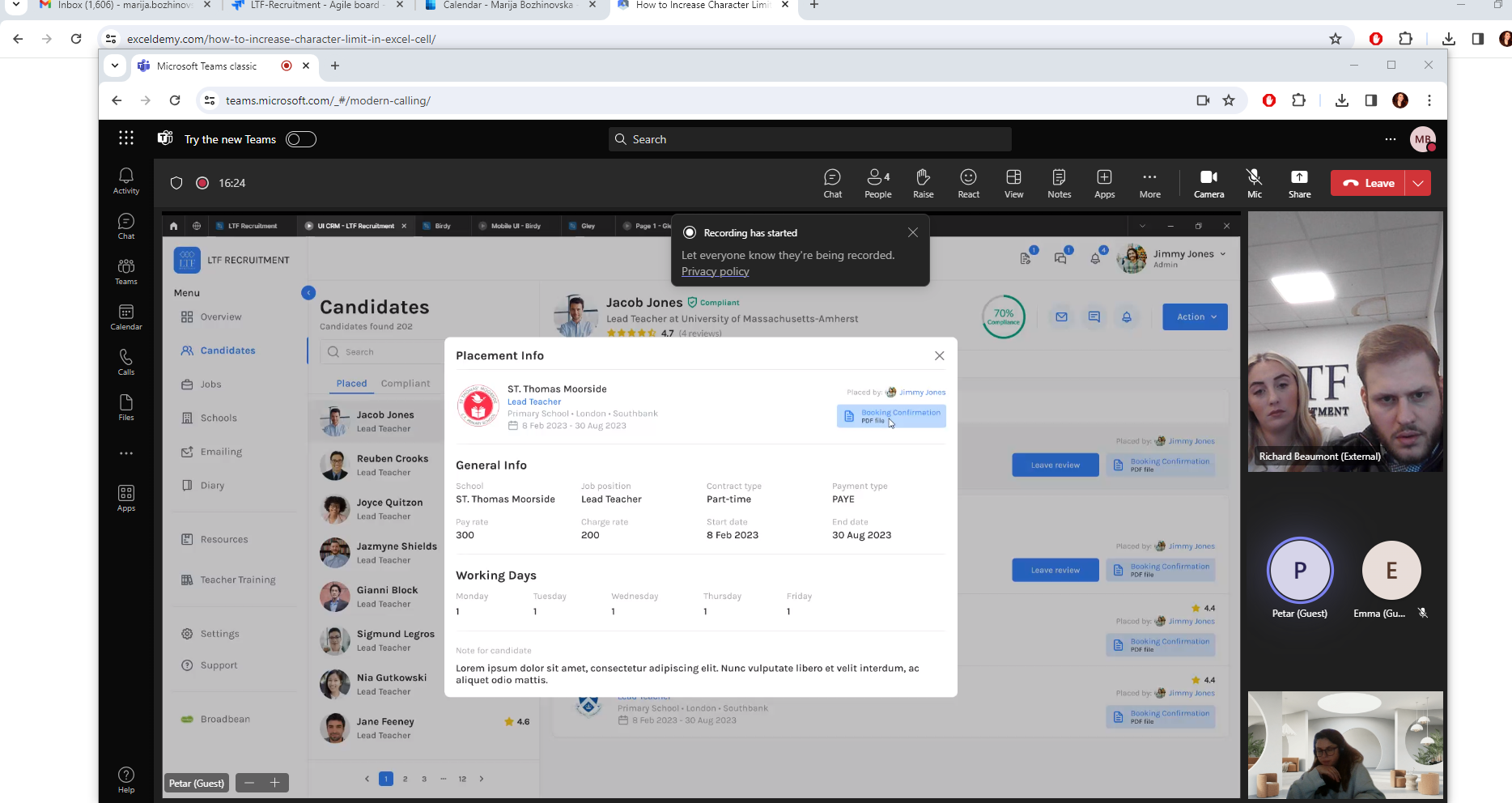
Task: Click the Teams Search box
Action: click(x=809, y=139)
